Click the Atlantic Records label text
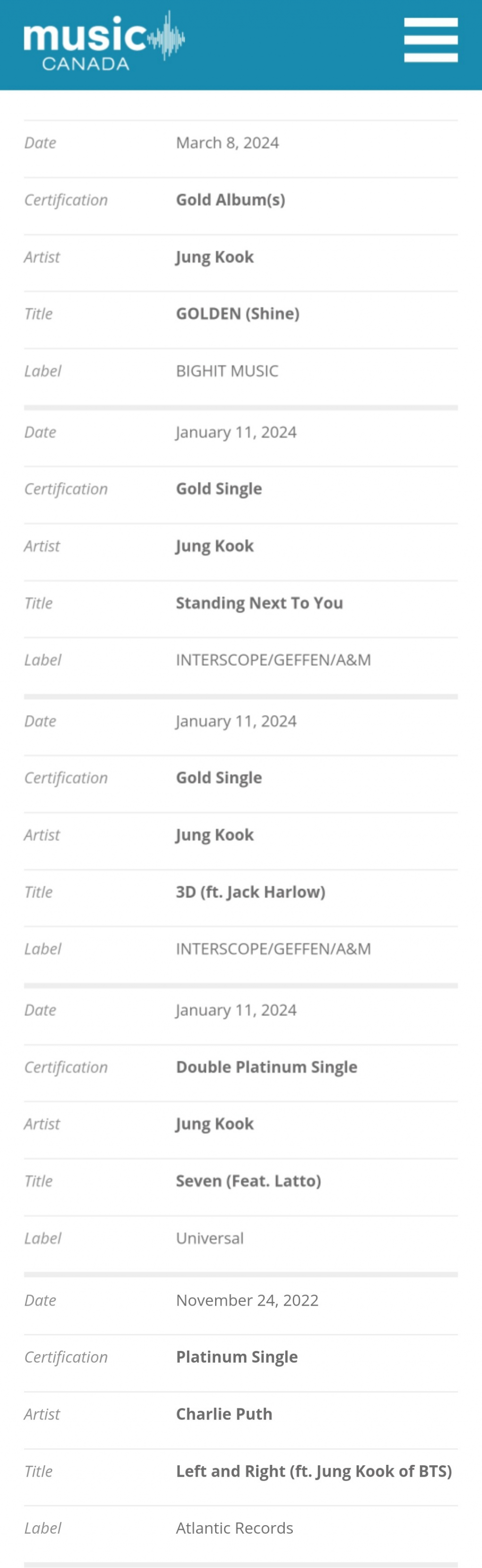 tap(234, 1528)
